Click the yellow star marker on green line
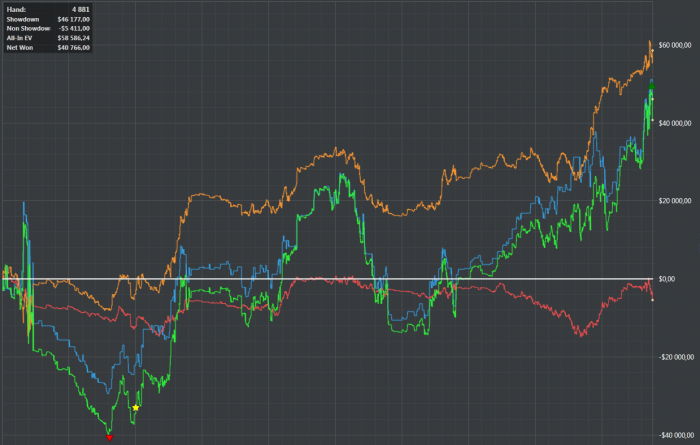 136,408
